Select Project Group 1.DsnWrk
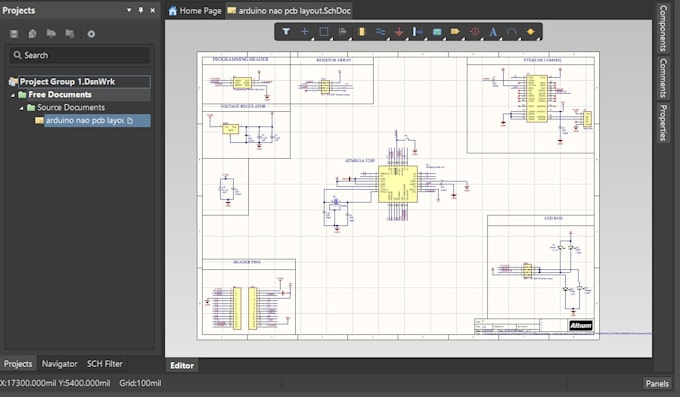Viewport: 680px width, 397px height. (x=67, y=82)
